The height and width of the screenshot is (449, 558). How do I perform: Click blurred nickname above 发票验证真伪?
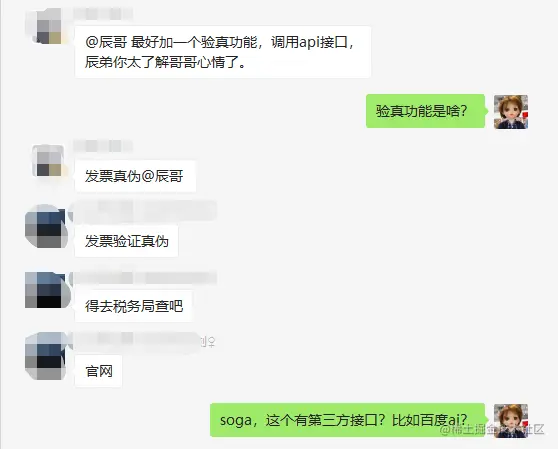pyautogui.click(x=143, y=211)
